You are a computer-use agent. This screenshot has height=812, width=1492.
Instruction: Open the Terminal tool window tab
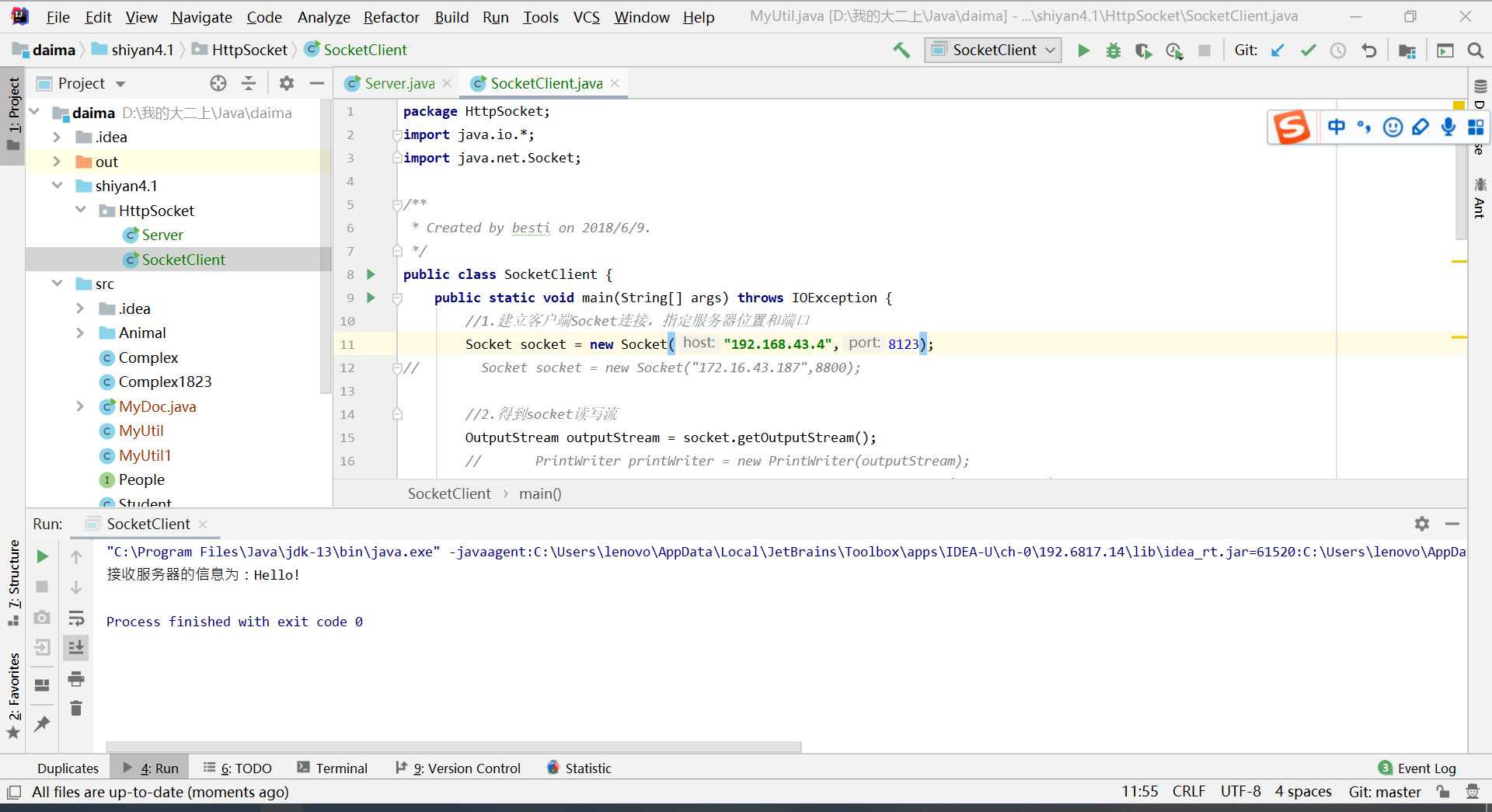(333, 768)
